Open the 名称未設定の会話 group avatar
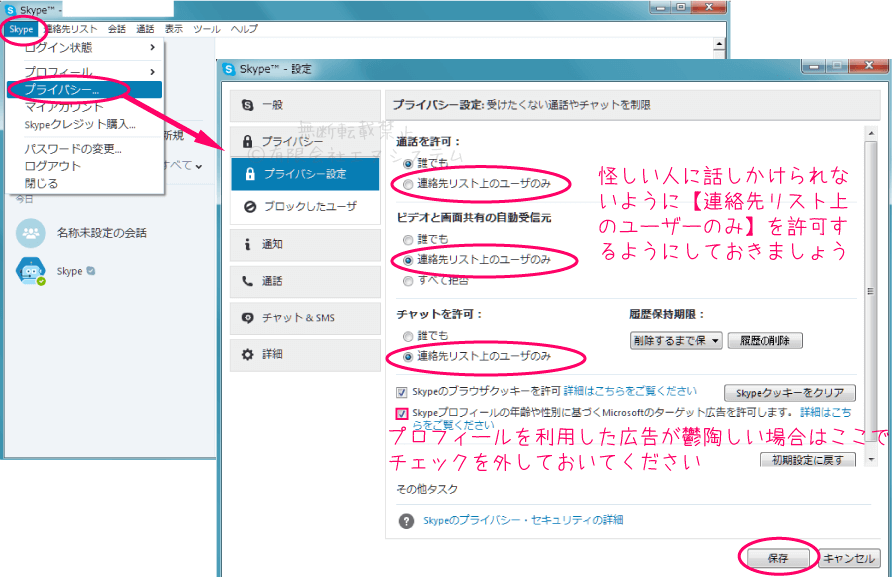The height and width of the screenshot is (577, 892). [31, 233]
